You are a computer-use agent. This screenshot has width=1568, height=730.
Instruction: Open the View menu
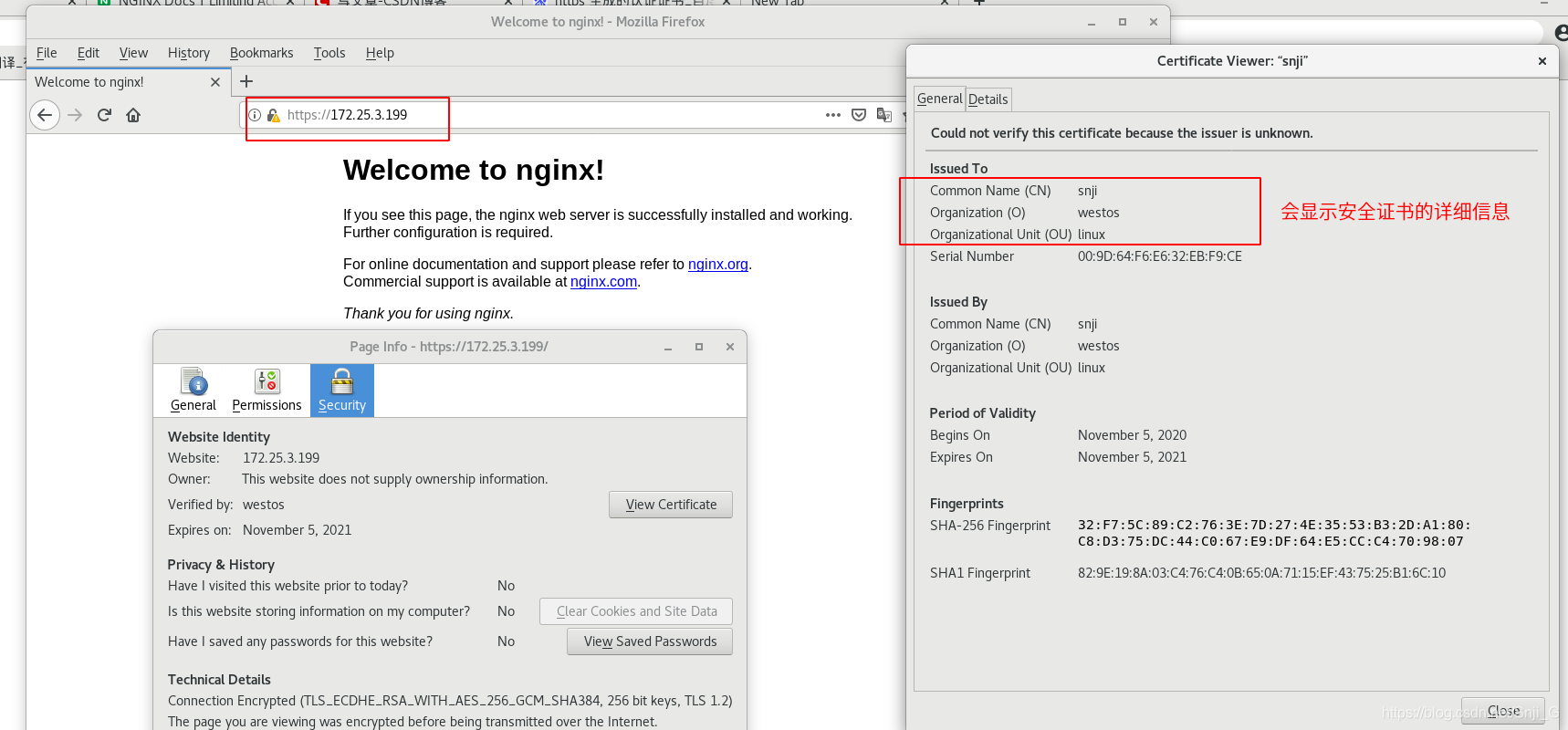coord(133,53)
